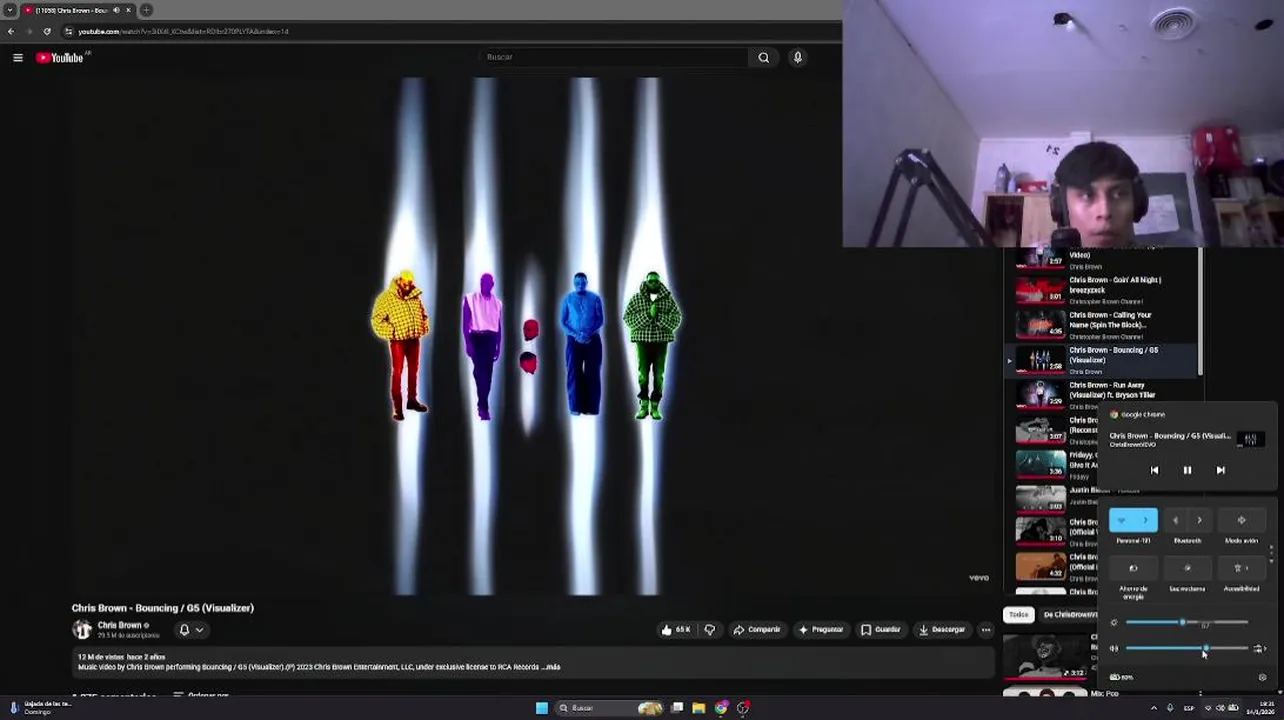Open sound output selection next to volume
Screen dimensions: 1284x720
click(x=1260, y=649)
